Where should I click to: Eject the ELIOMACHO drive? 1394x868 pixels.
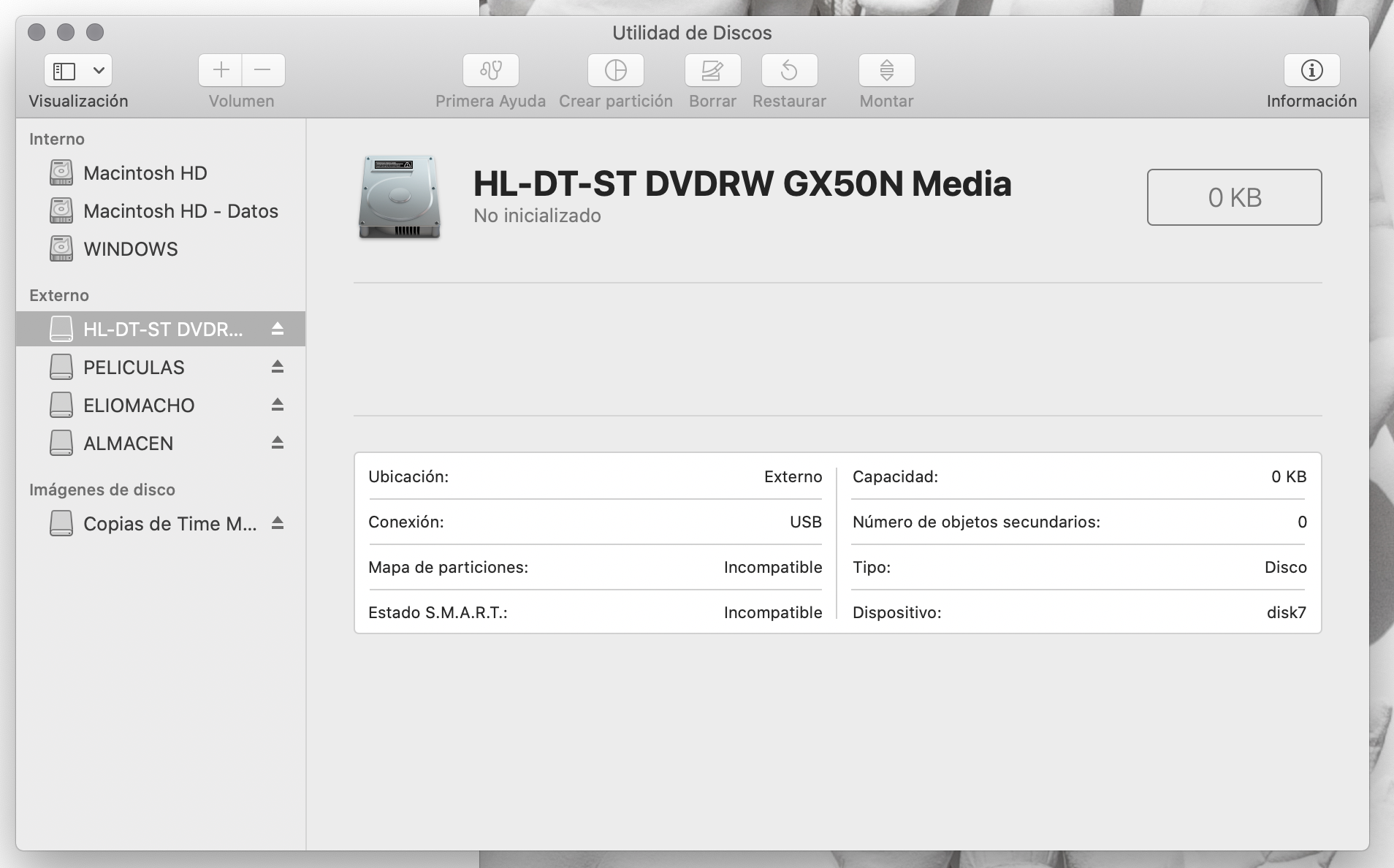(278, 405)
